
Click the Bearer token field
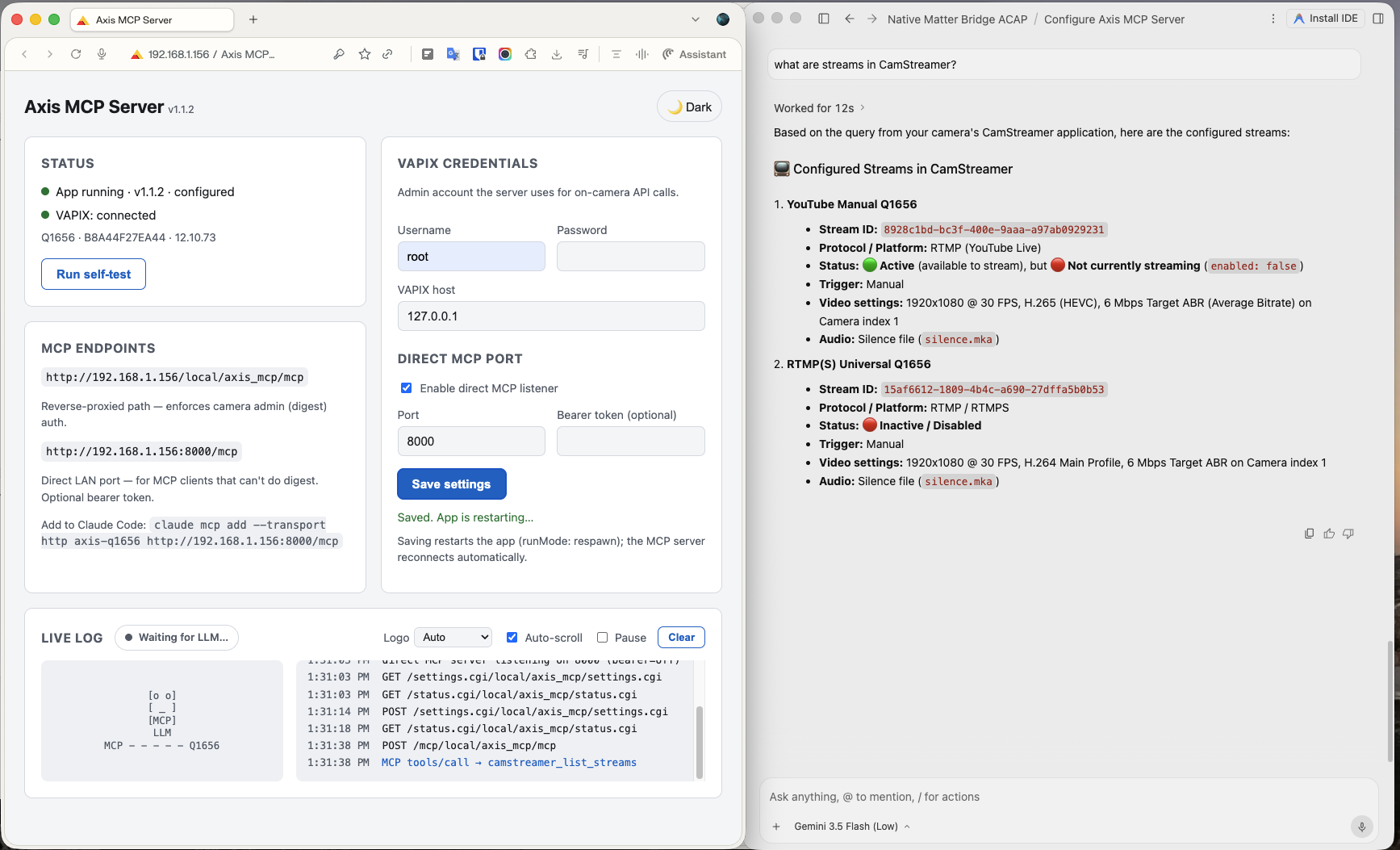click(x=631, y=442)
